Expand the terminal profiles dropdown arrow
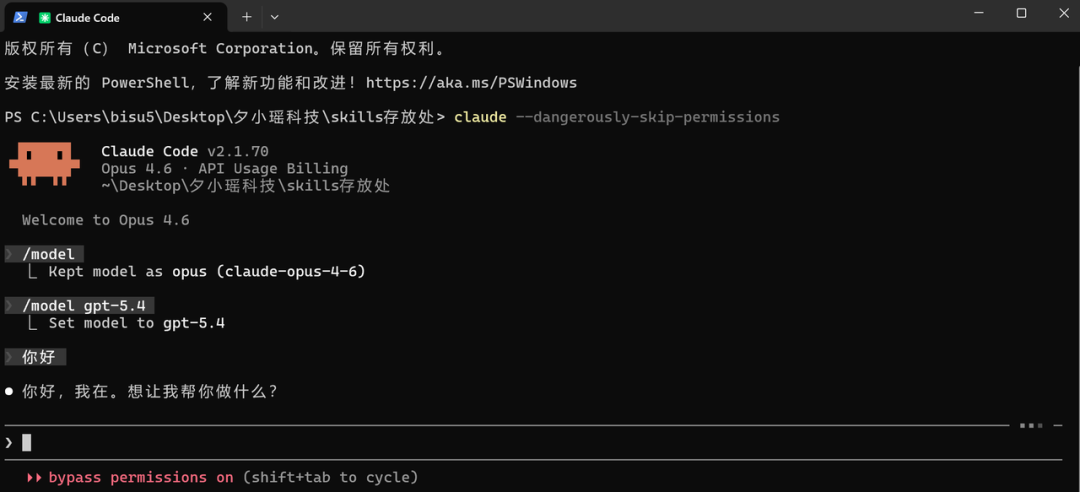The image size is (1080, 492). coord(274,17)
